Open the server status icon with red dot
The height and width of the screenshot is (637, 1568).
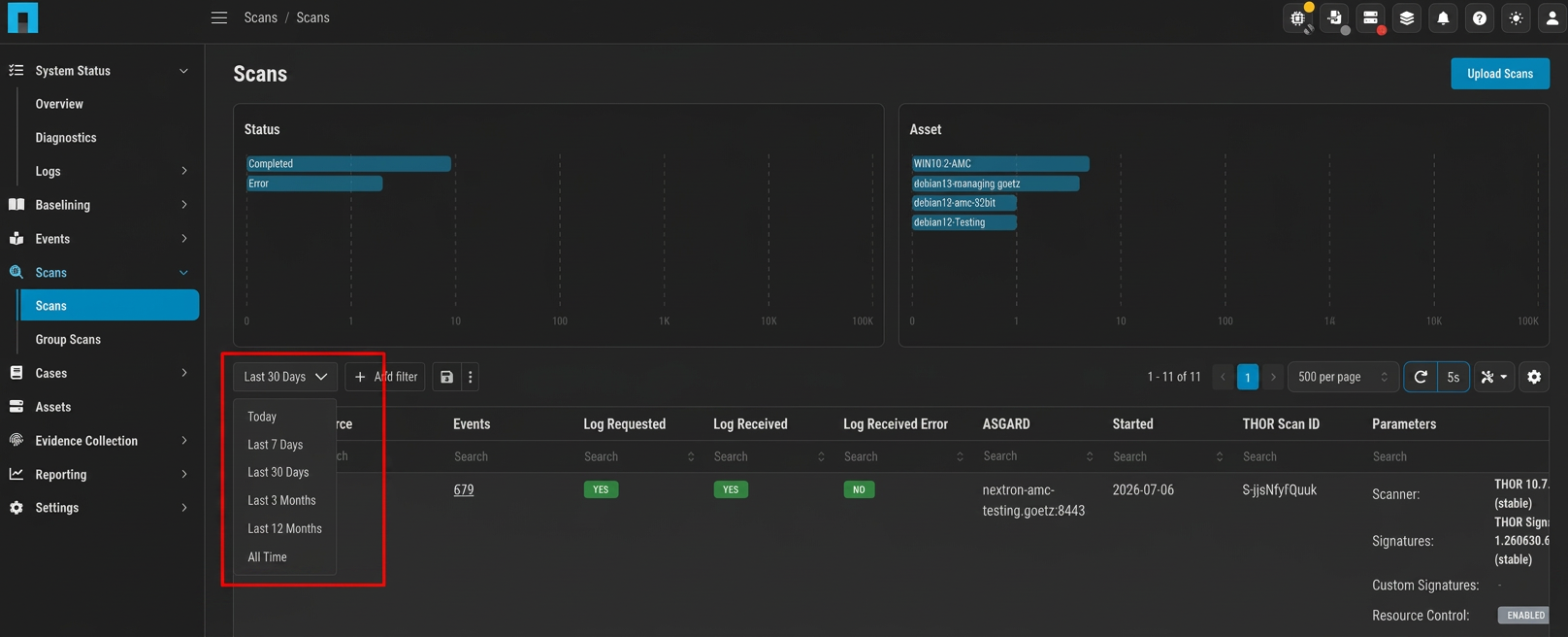1371,18
